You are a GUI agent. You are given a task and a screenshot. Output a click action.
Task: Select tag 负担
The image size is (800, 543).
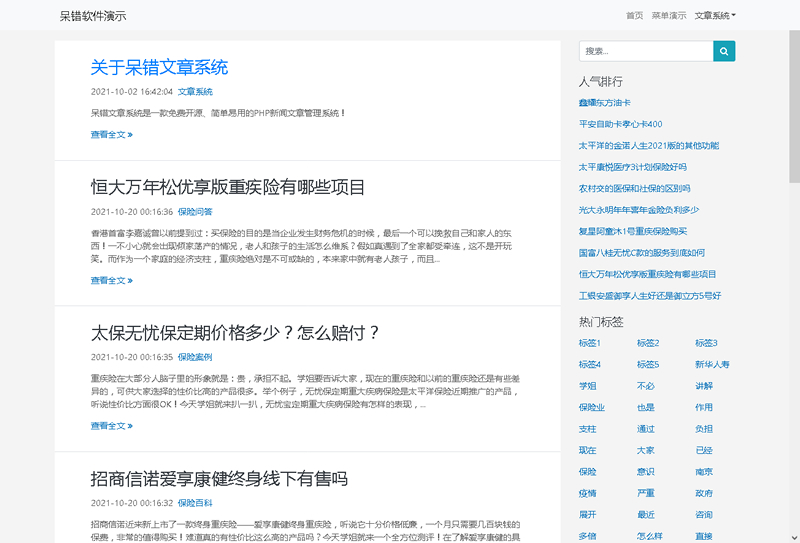pos(704,429)
